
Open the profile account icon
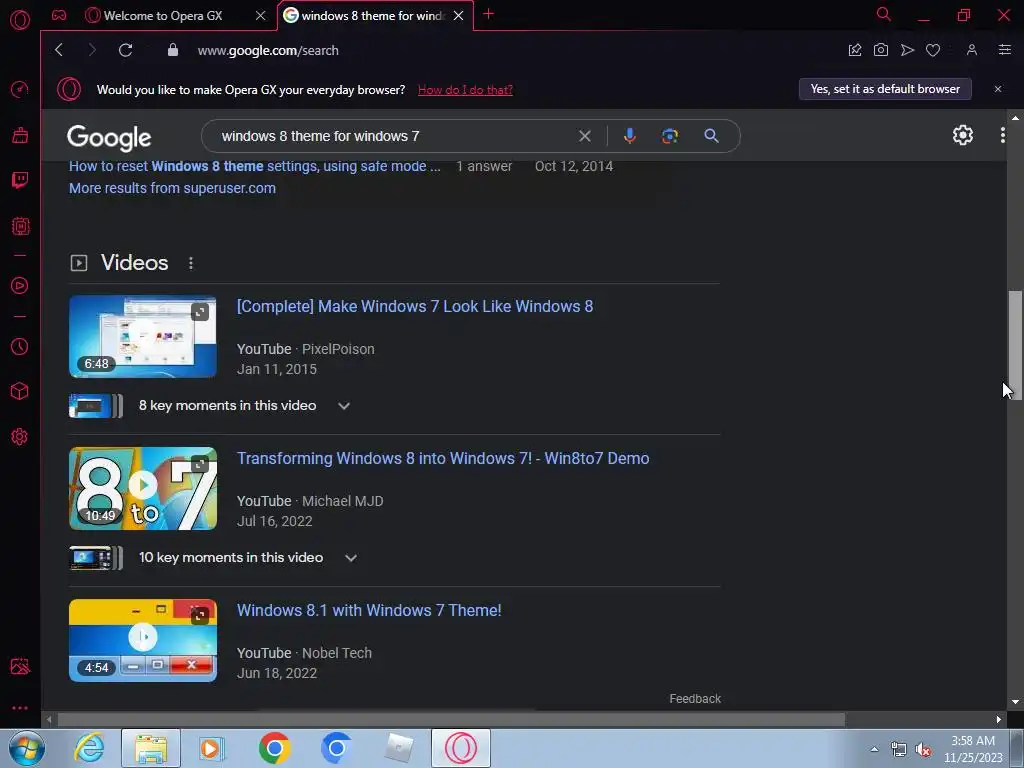pyautogui.click(x=972, y=50)
